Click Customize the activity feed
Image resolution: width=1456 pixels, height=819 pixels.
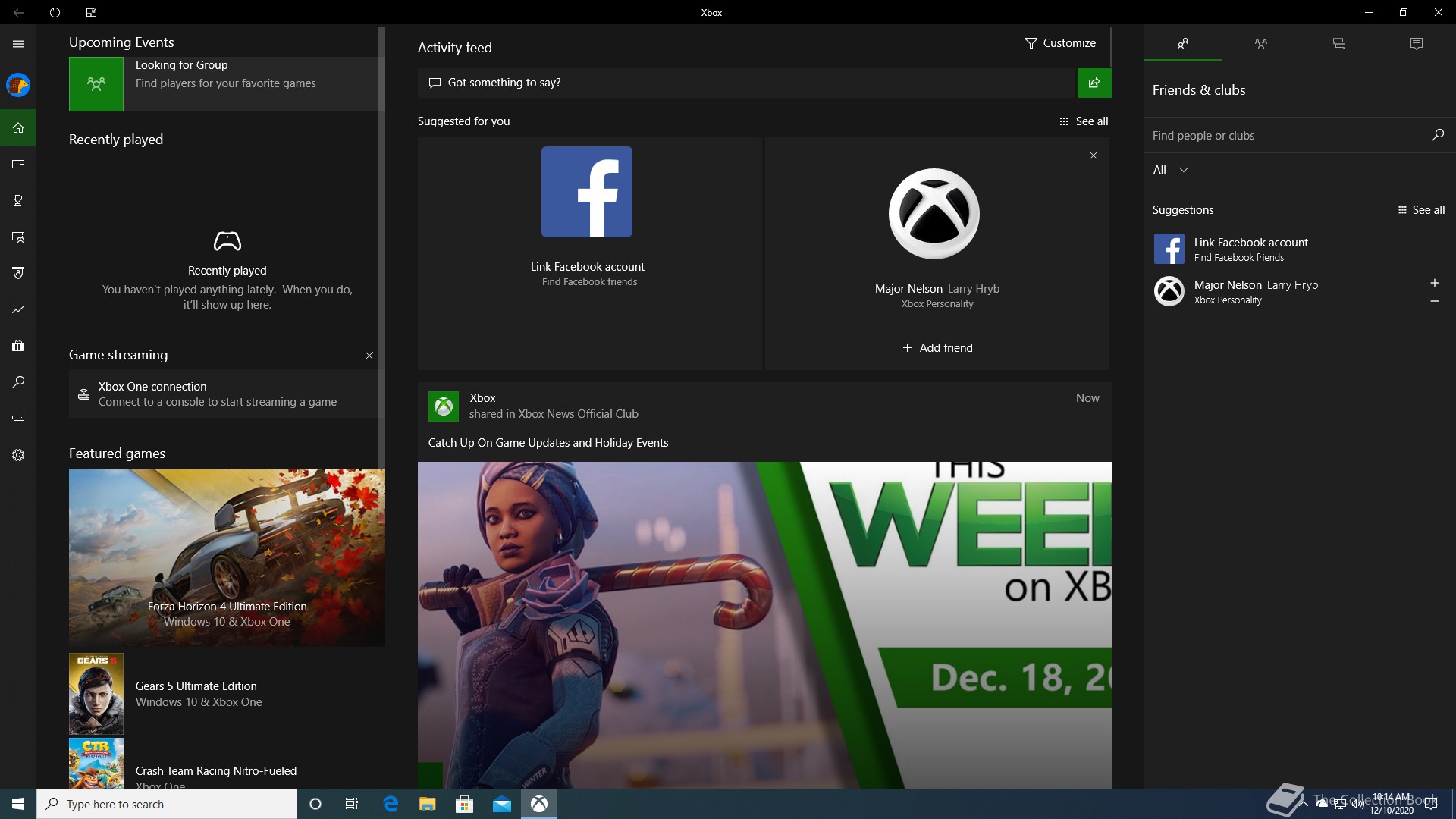click(x=1060, y=43)
